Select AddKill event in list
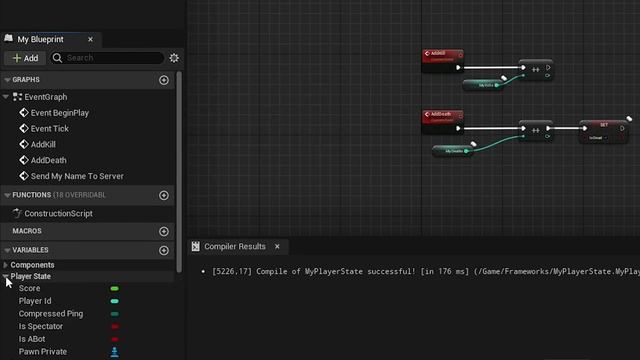 [x=43, y=144]
